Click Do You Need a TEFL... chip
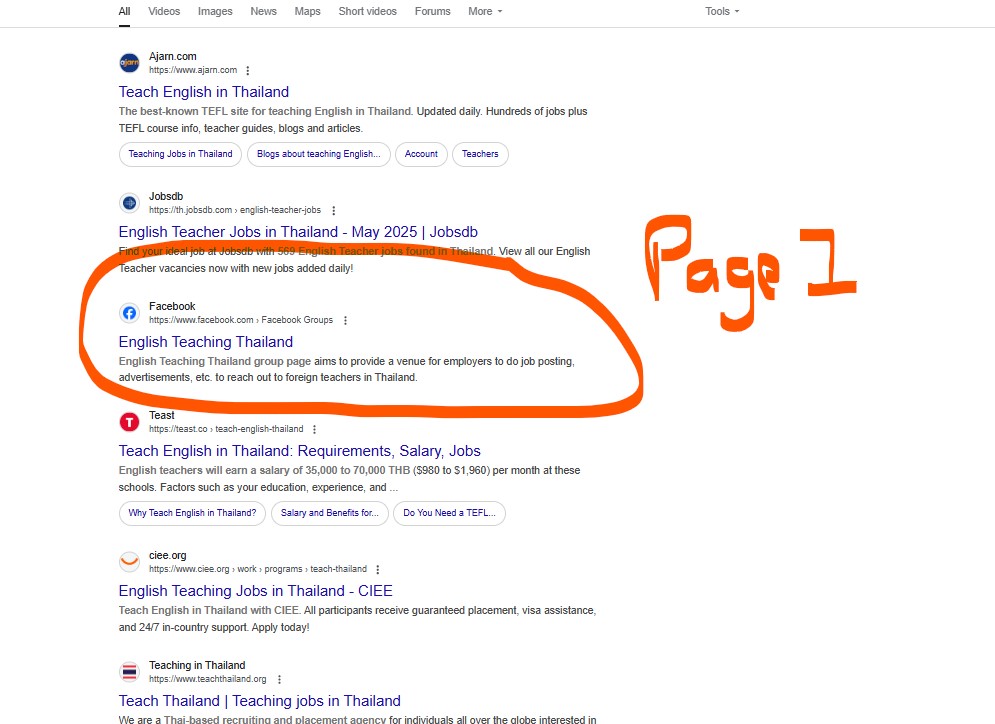This screenshot has width=995, height=724. coord(449,513)
